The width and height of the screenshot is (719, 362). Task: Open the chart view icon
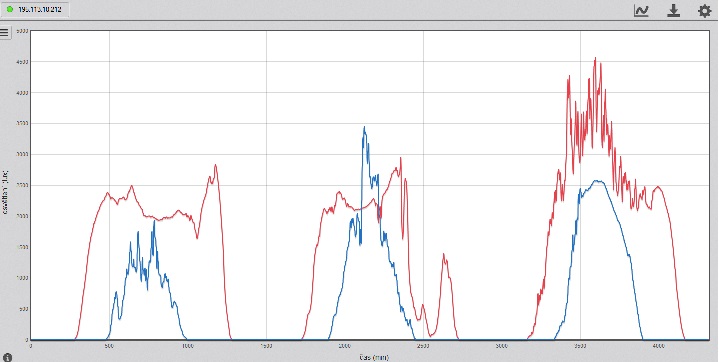(x=641, y=11)
